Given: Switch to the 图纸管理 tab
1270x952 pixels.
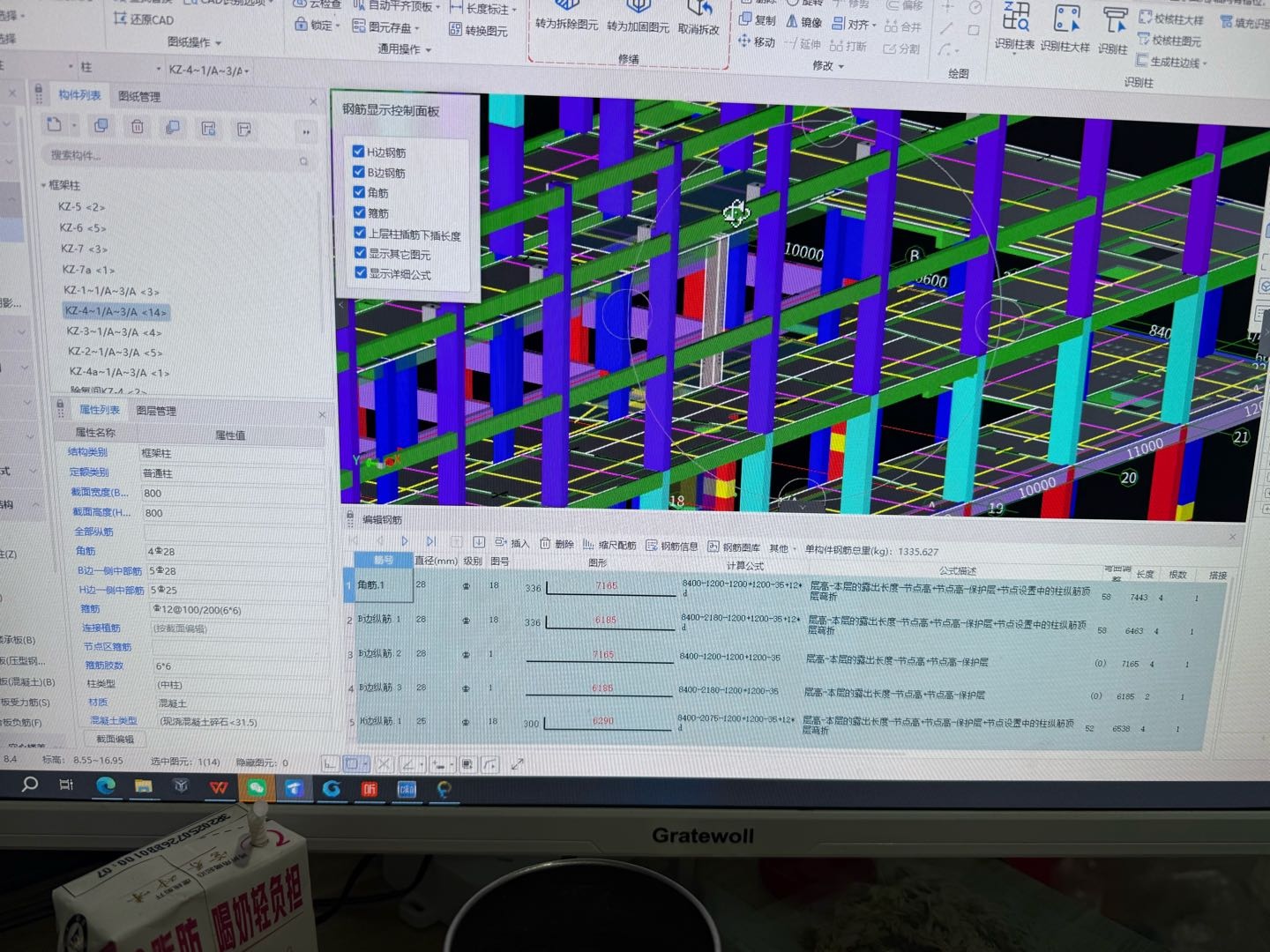Looking at the screenshot, I should coord(138,96).
